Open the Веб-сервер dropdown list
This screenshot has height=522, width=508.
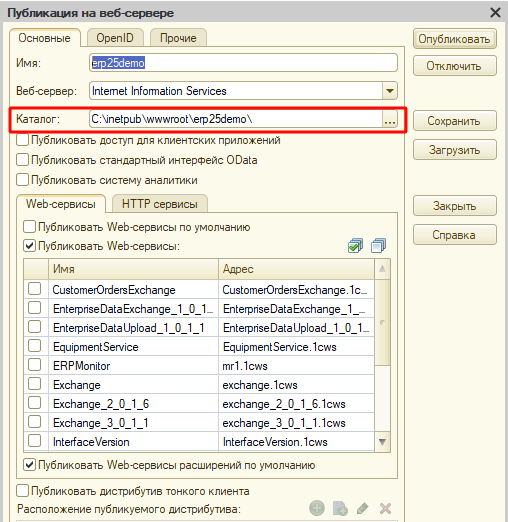coord(390,91)
